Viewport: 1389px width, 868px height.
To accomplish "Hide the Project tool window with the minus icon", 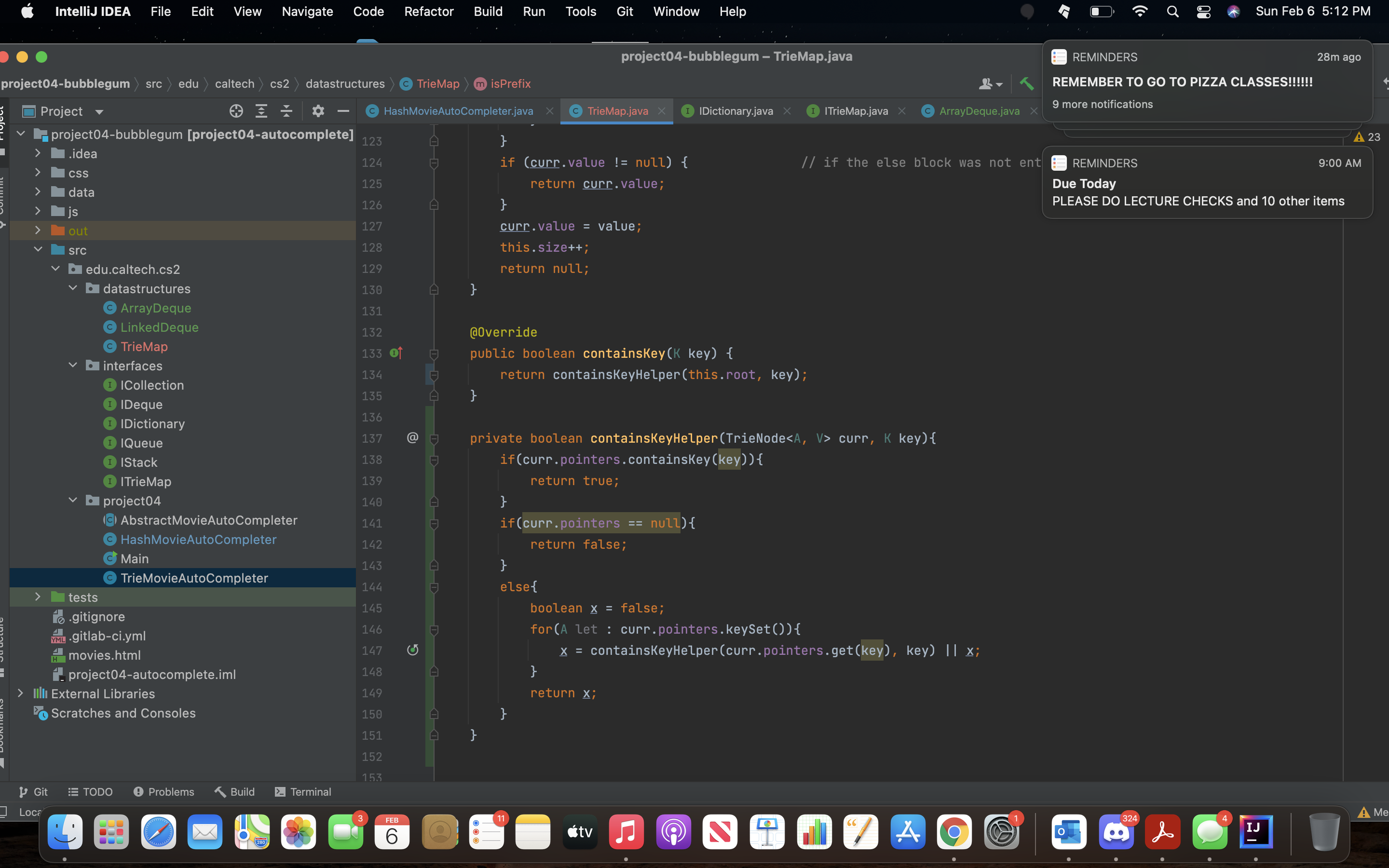I will [343, 111].
